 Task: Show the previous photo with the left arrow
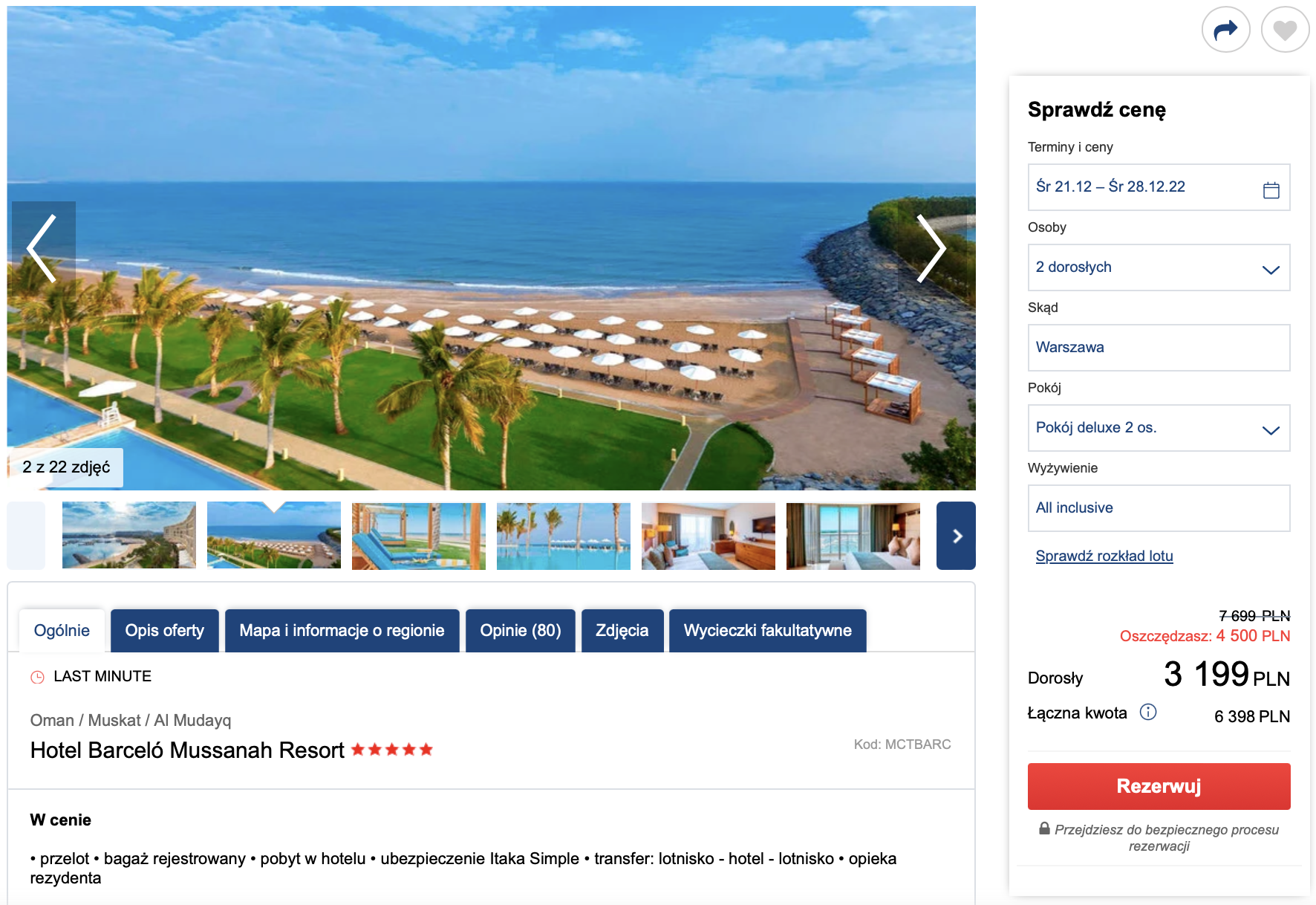[x=43, y=248]
